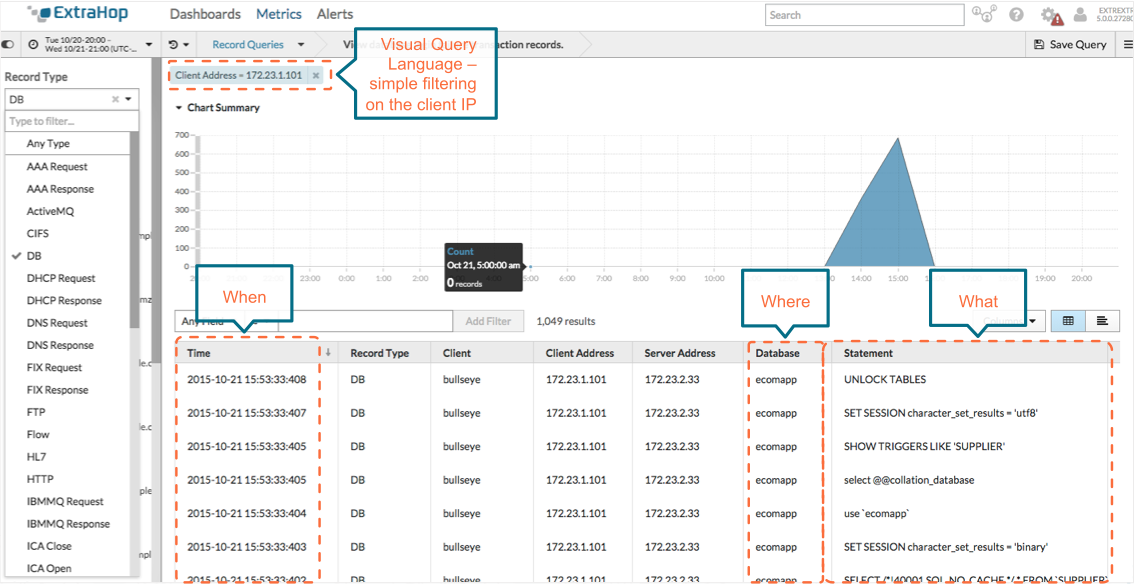Image resolution: width=1134 pixels, height=584 pixels.
Task: Click the filter value text field
Action: click(365, 321)
